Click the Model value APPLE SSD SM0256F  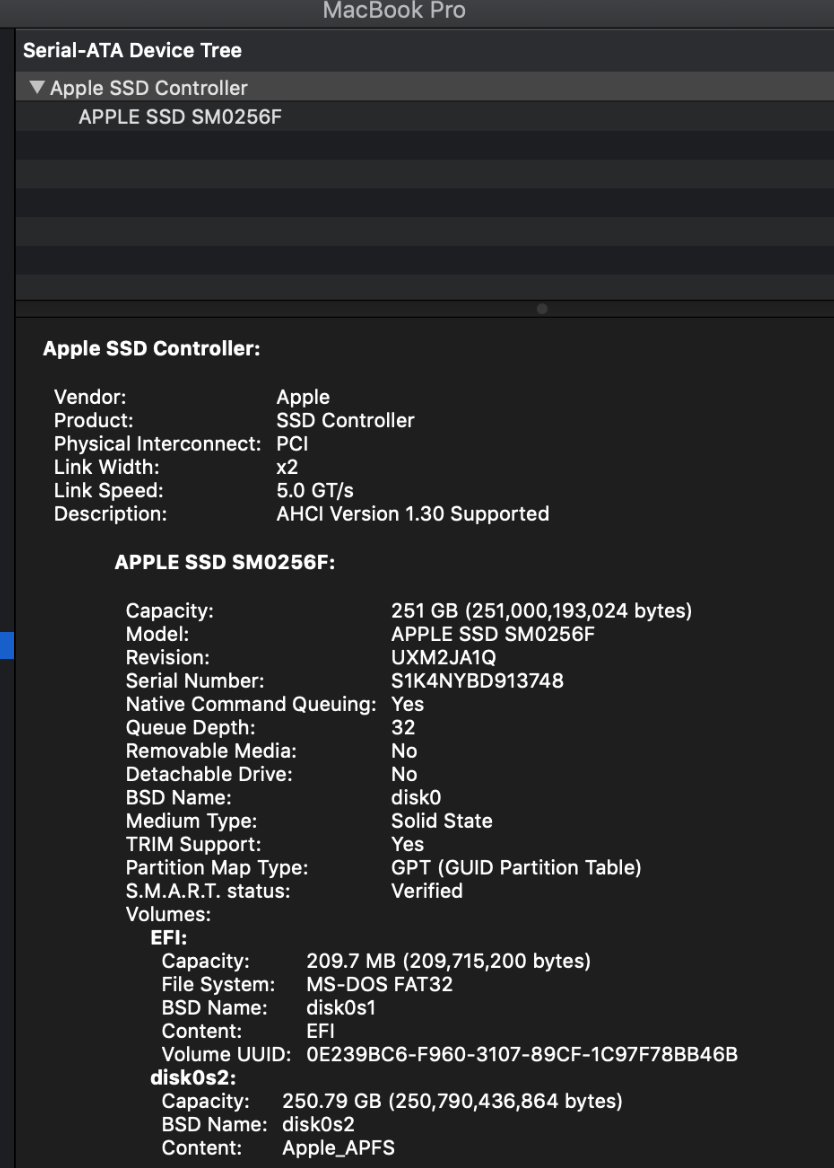[x=493, y=634]
